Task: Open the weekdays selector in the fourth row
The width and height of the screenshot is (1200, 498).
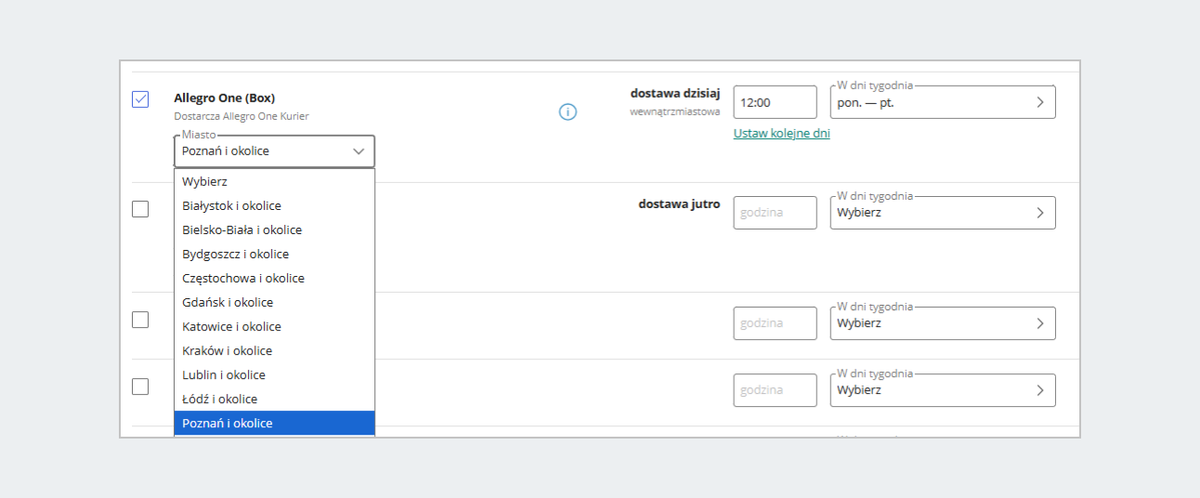Action: tap(942, 390)
